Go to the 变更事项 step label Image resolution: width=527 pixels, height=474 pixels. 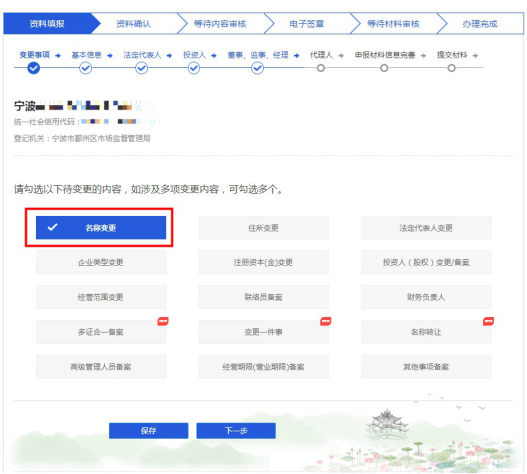point(35,55)
